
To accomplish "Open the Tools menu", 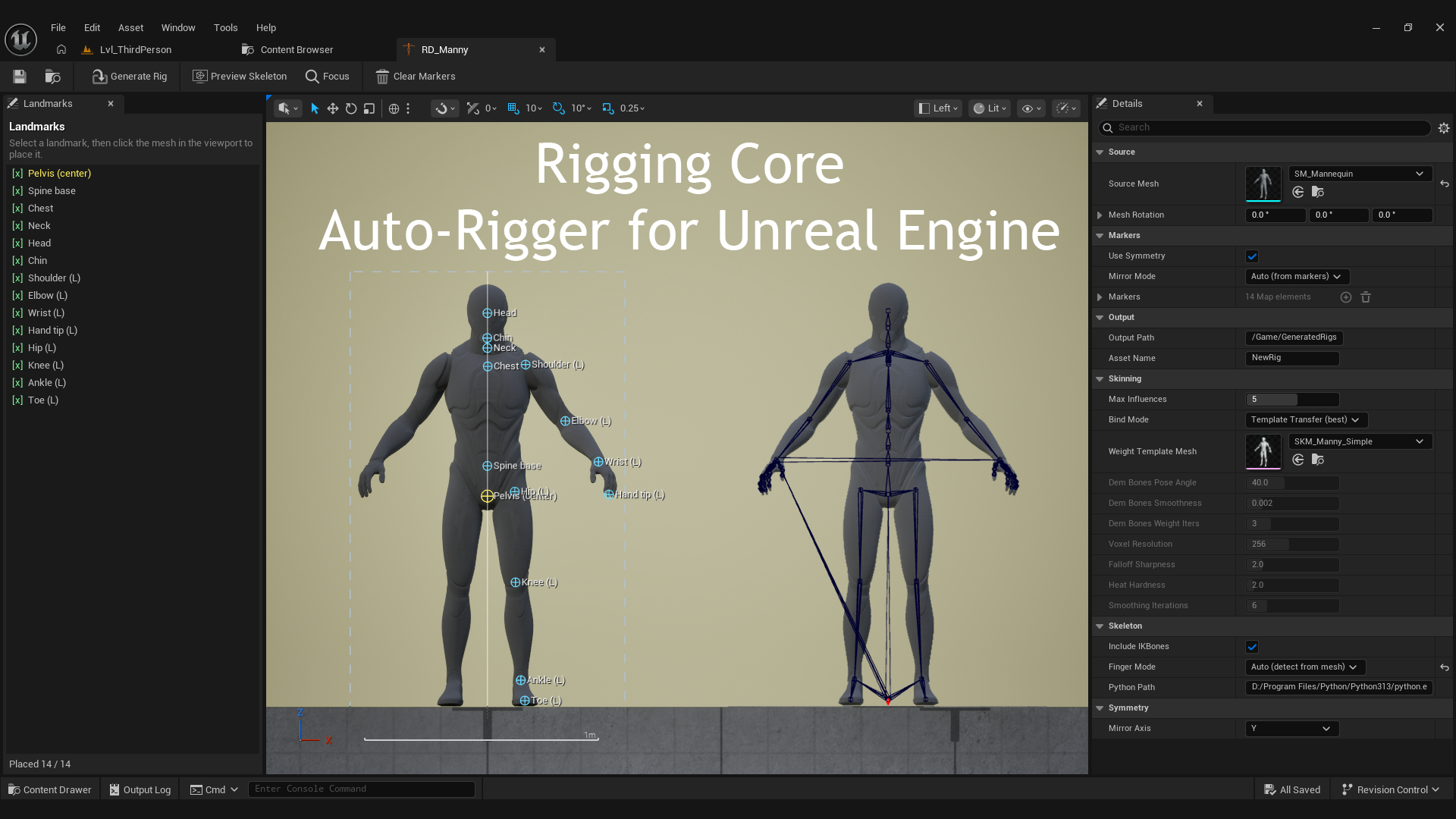I will (225, 27).
